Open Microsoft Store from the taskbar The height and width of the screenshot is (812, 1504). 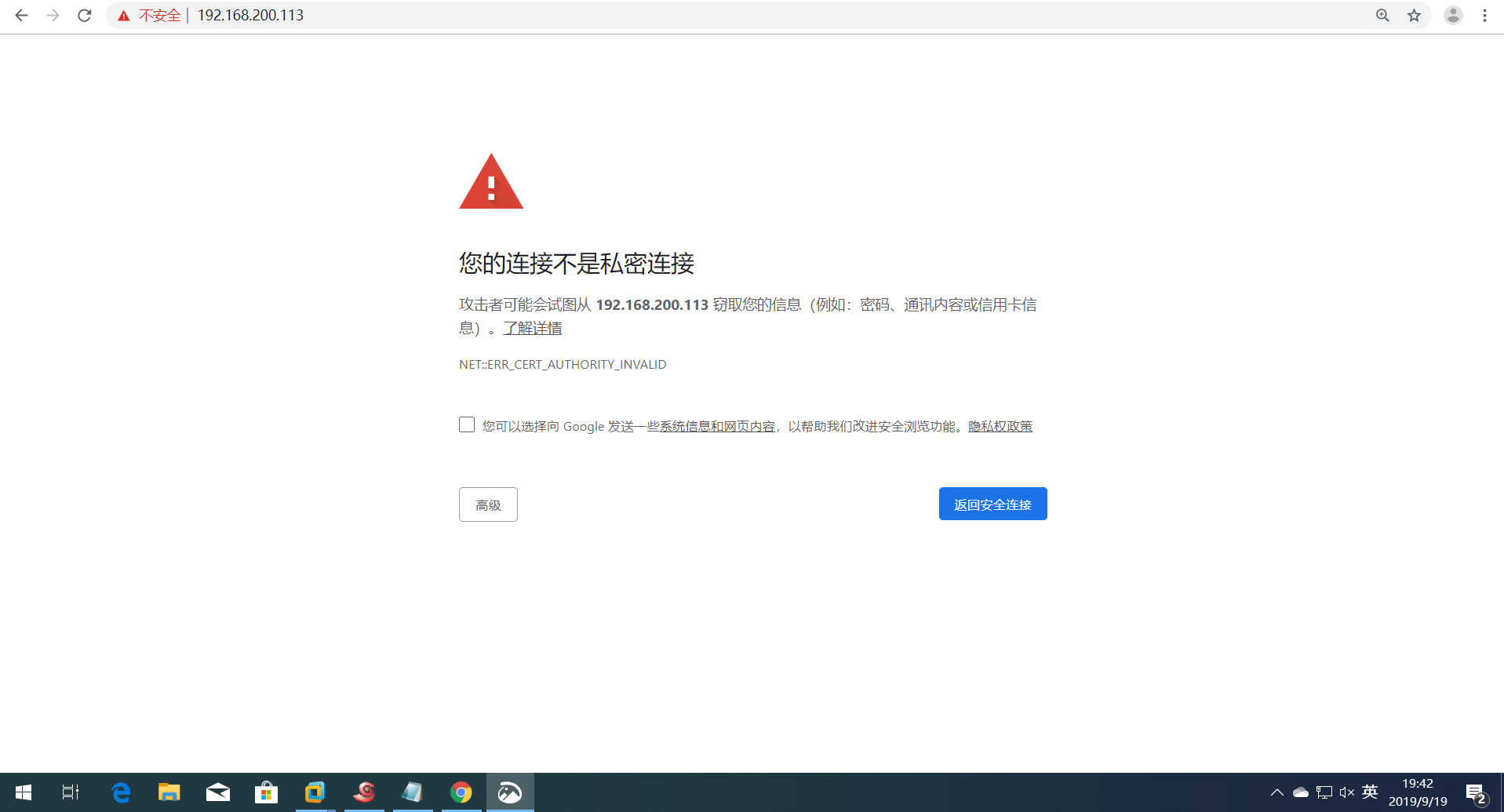pos(267,792)
